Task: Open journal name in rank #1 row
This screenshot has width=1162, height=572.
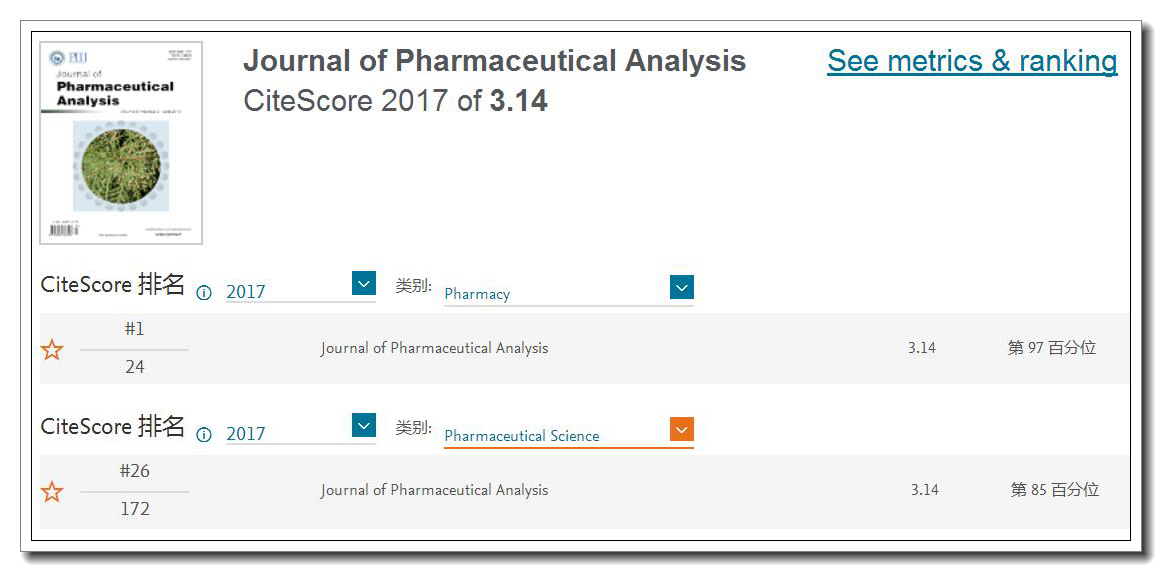Action: point(434,347)
